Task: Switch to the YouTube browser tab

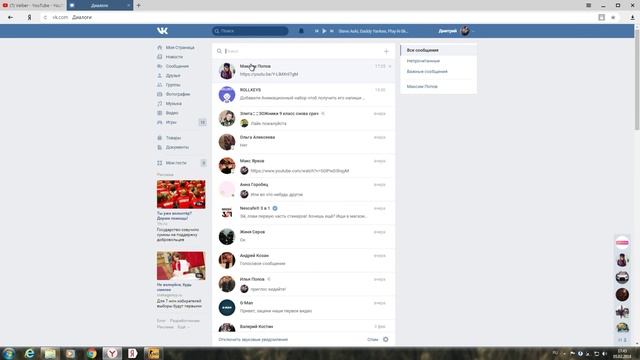Action: [x=33, y=5]
